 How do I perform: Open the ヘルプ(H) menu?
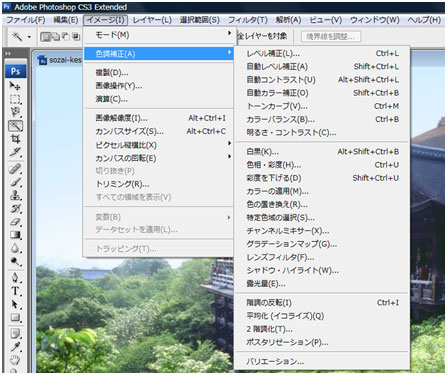pos(424,20)
